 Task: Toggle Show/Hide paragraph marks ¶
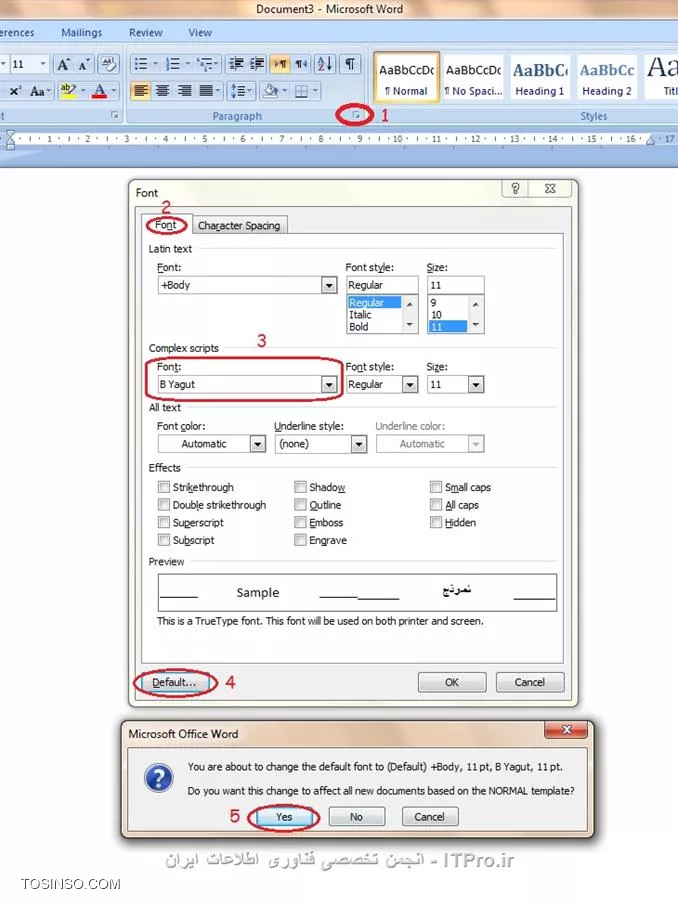coord(350,64)
